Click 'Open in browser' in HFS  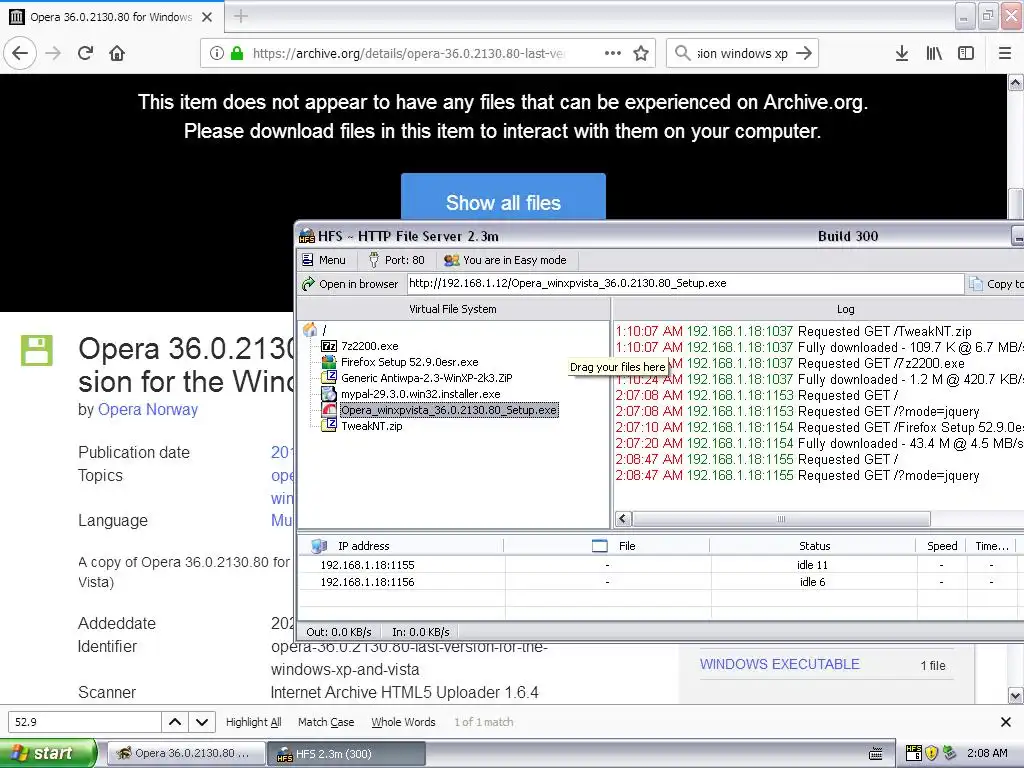pos(350,283)
